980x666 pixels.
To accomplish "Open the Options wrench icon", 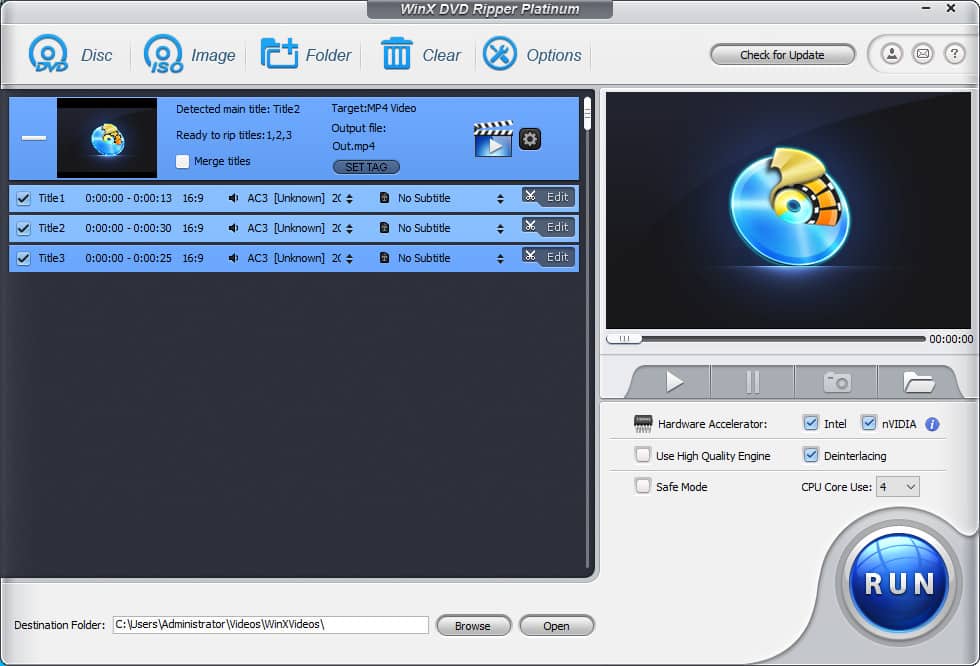I will pyautogui.click(x=500, y=54).
